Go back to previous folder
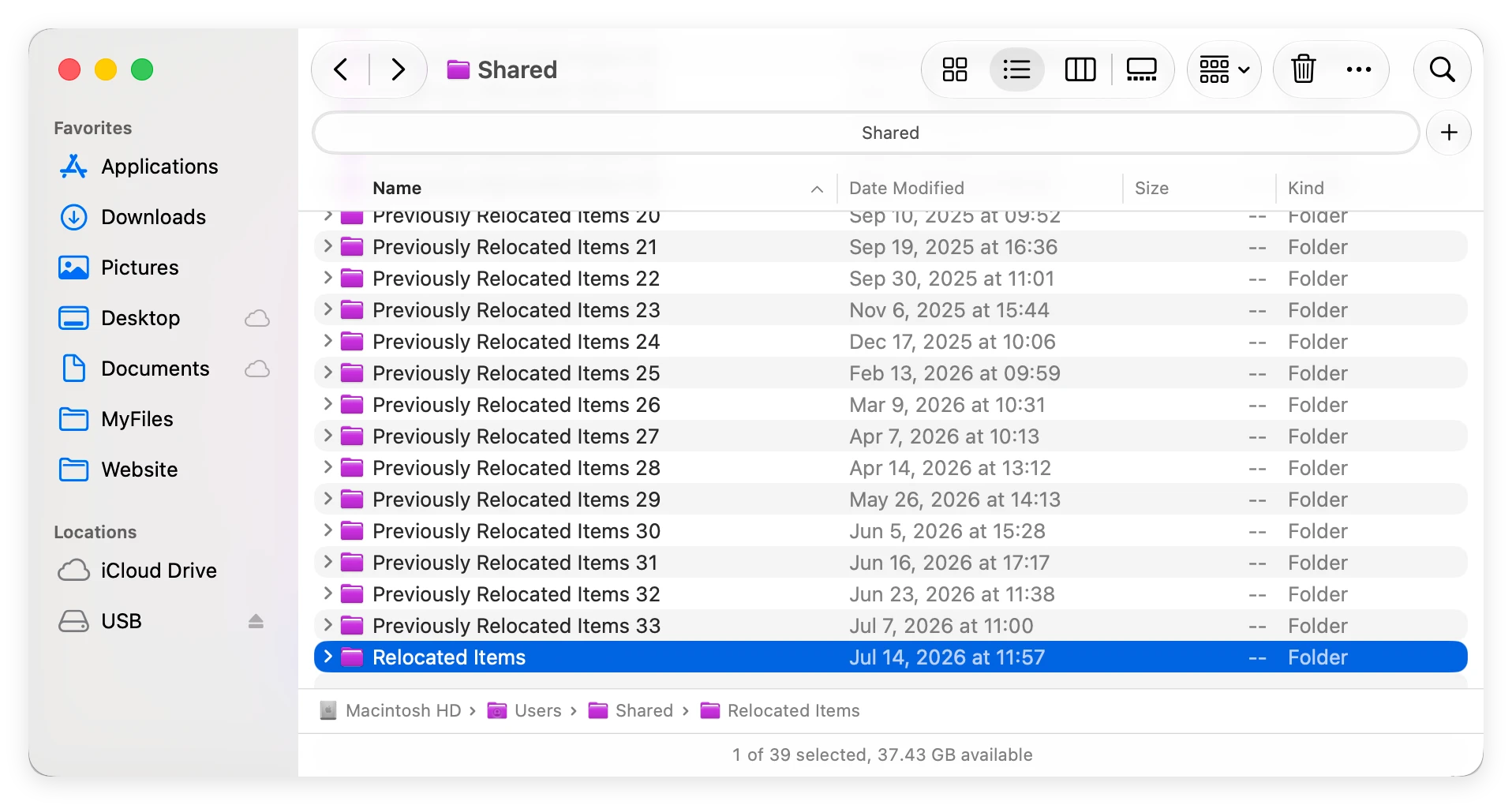1512x805 pixels. (341, 69)
